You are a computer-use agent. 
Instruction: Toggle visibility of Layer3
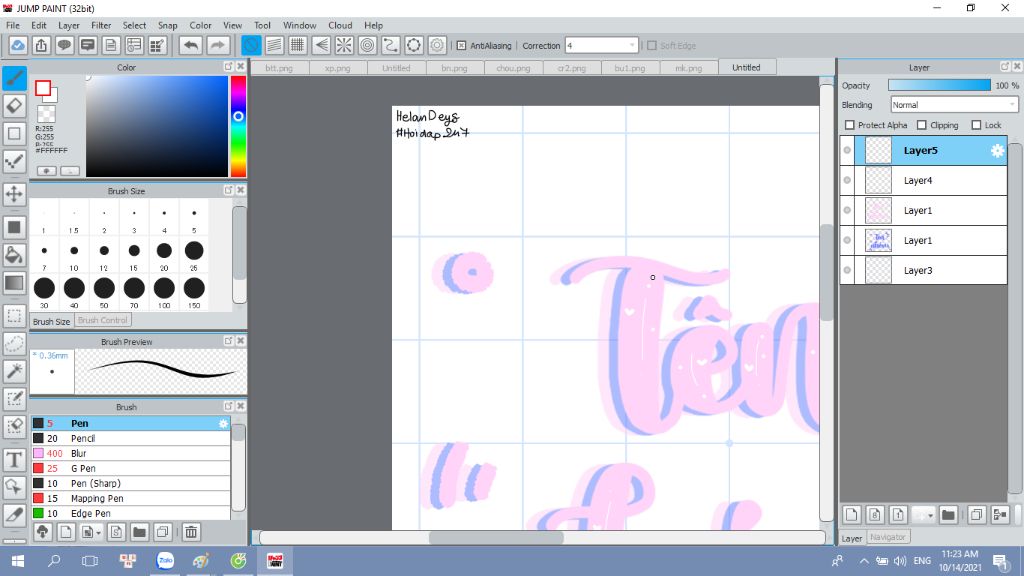tap(847, 270)
